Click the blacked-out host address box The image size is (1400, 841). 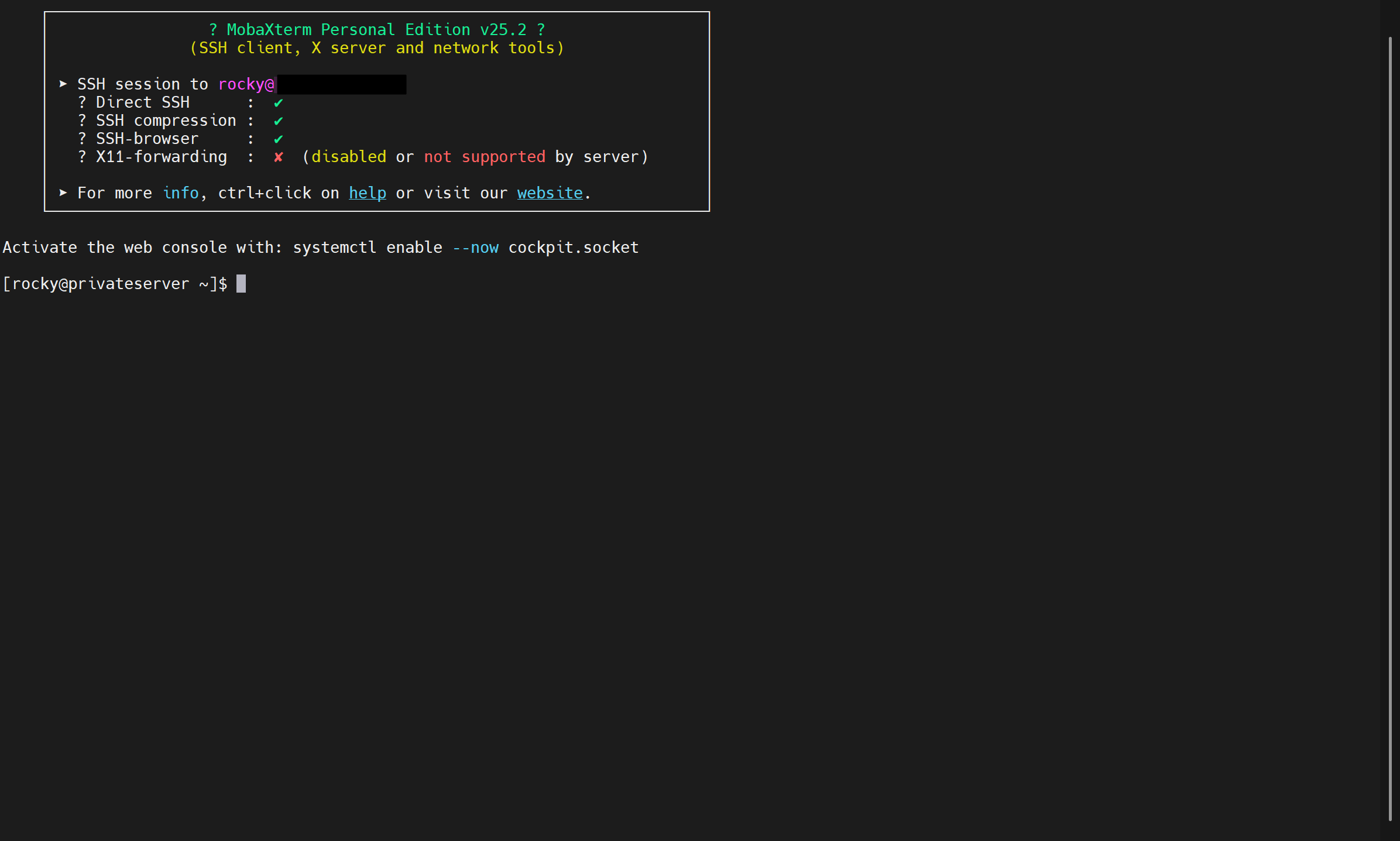341,85
